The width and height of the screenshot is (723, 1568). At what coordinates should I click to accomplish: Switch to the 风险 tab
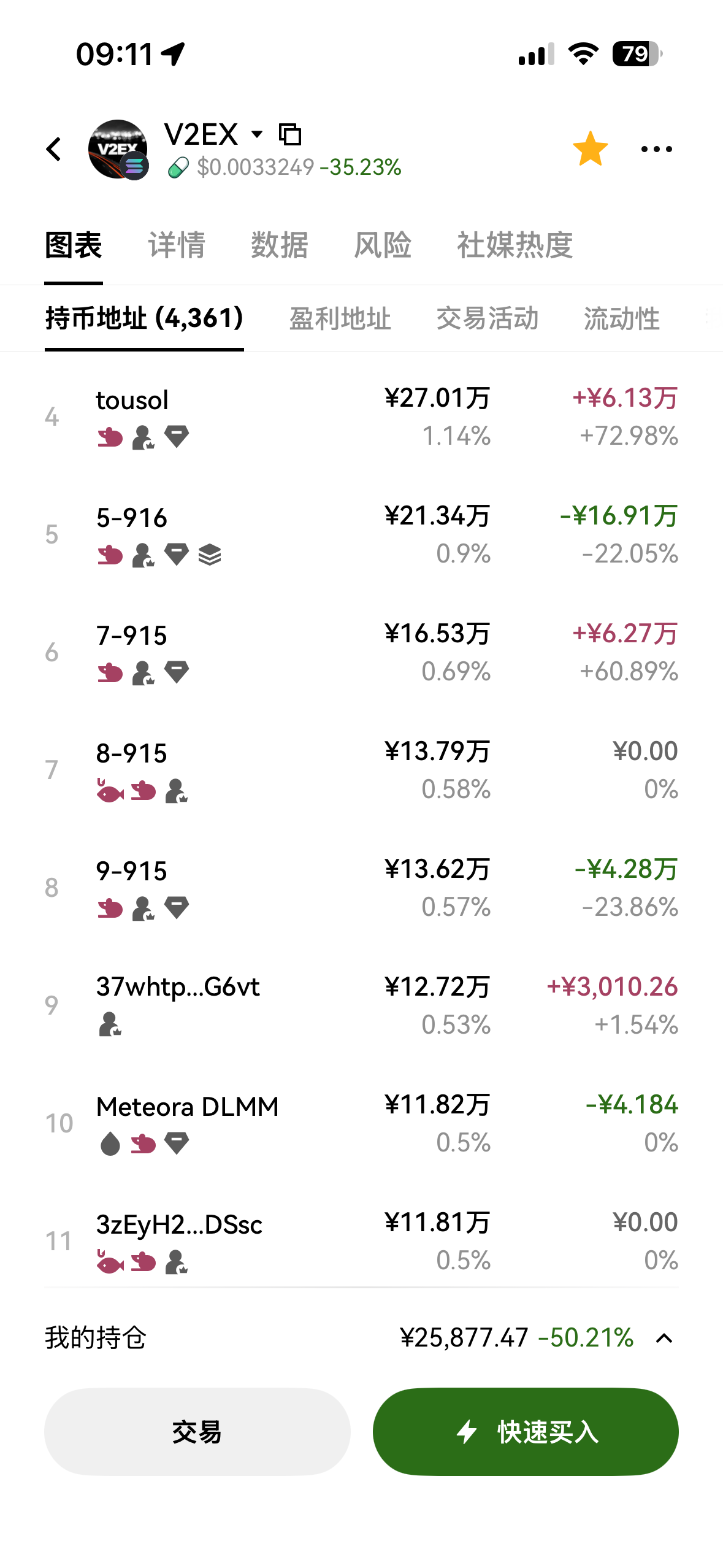[x=382, y=245]
